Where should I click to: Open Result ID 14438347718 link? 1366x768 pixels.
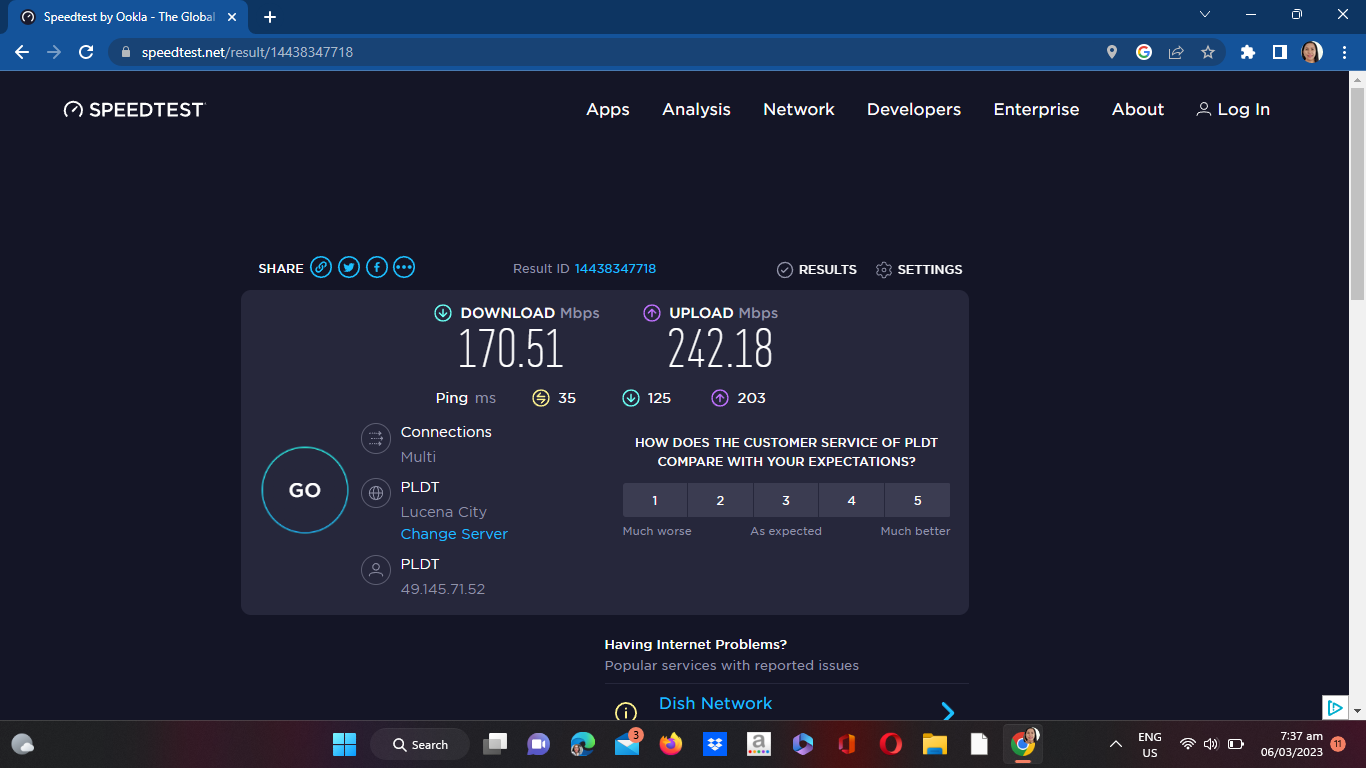pyautogui.click(x=615, y=268)
